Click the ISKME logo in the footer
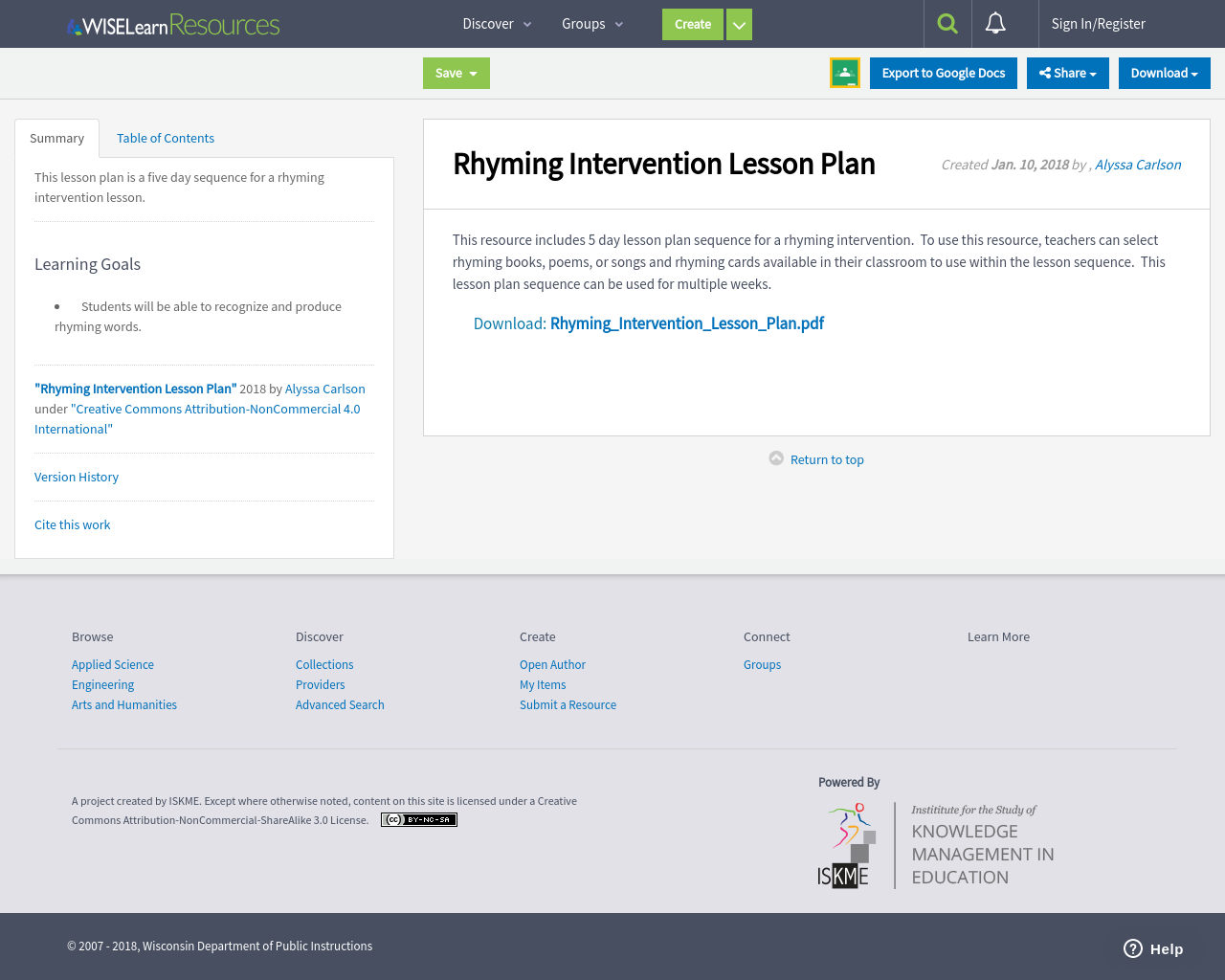The height and width of the screenshot is (980, 1225). 846,845
